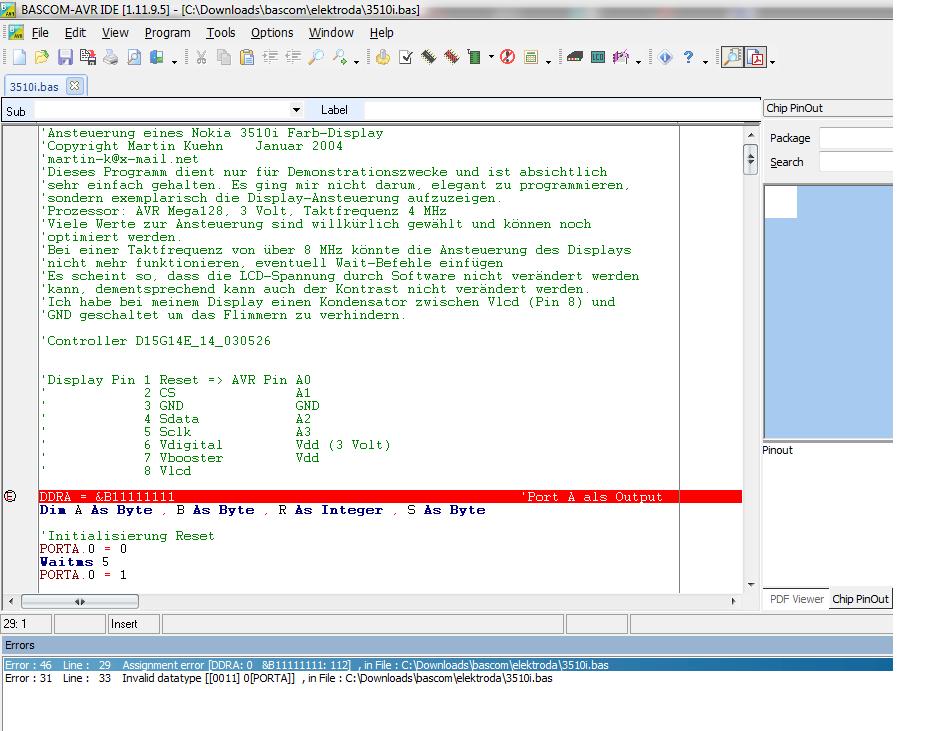947x731 pixels.
Task: Click the Cut scissors icon
Action: click(x=201, y=58)
